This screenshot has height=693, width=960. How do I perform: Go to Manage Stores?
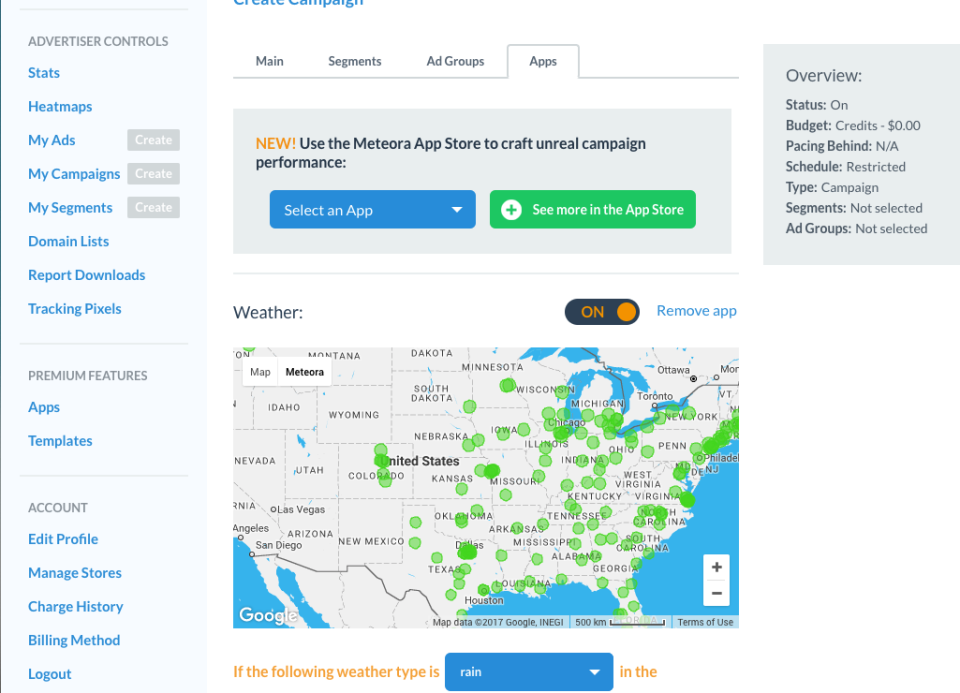click(x=75, y=572)
